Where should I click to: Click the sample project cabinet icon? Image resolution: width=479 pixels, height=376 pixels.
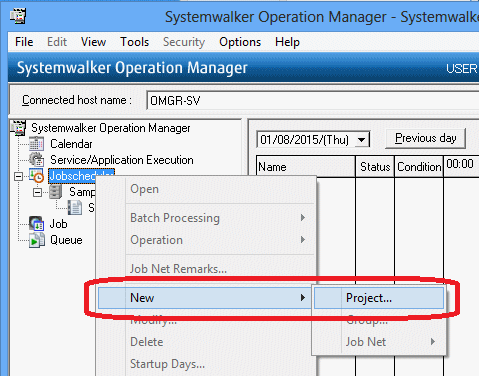point(55,192)
